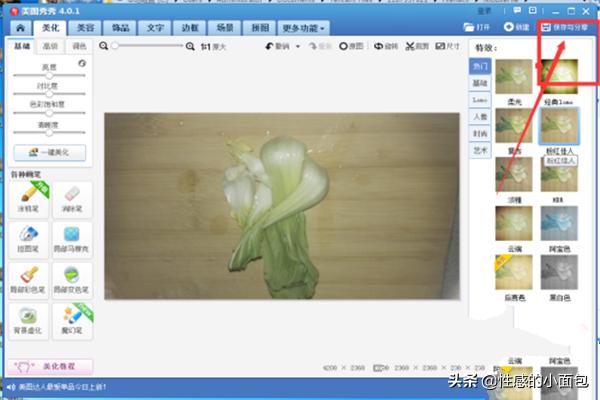Click the home icon tab
Image resolution: width=600 pixels, height=400 pixels.
point(19,27)
